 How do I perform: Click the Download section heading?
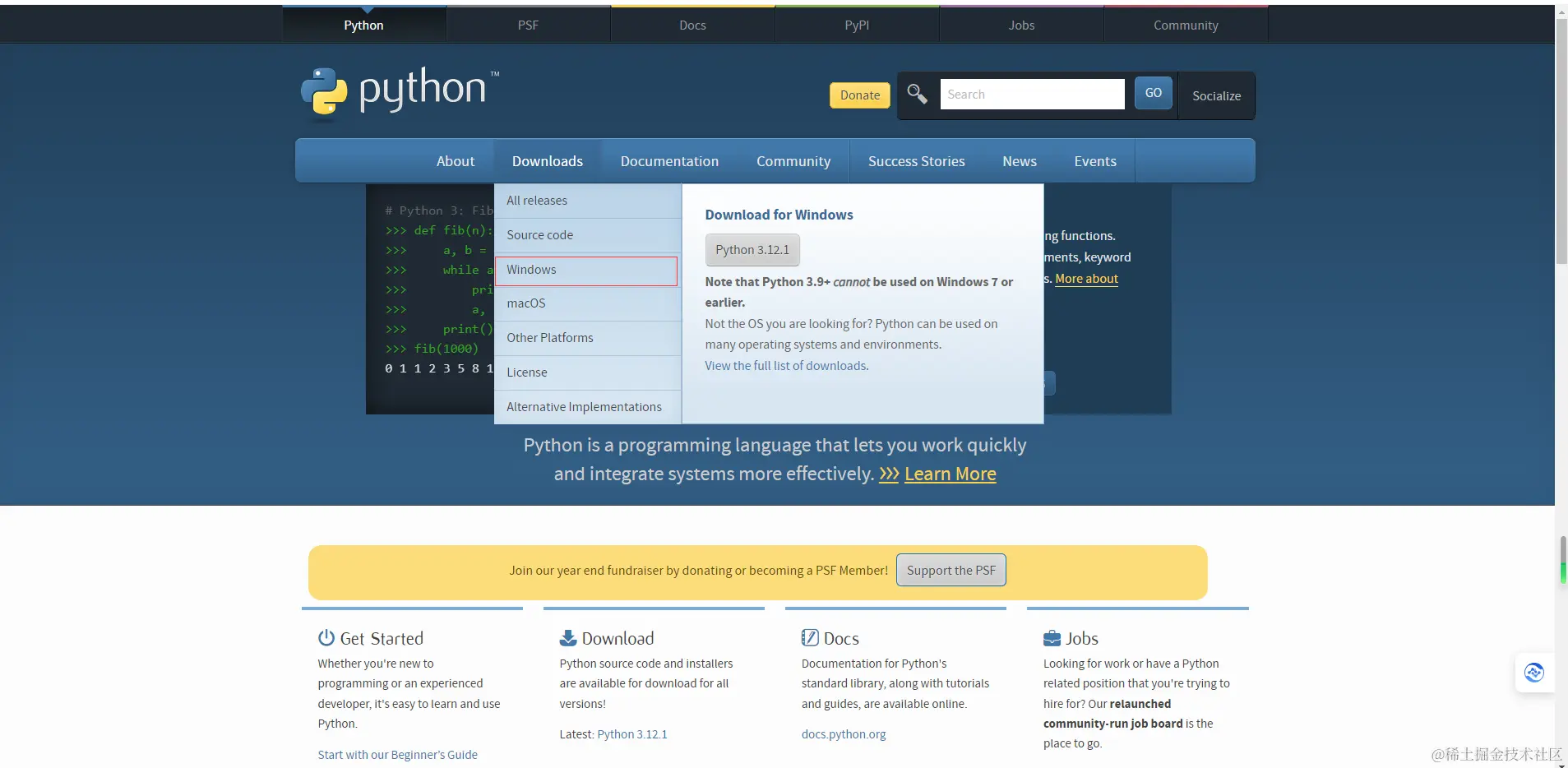pos(617,639)
